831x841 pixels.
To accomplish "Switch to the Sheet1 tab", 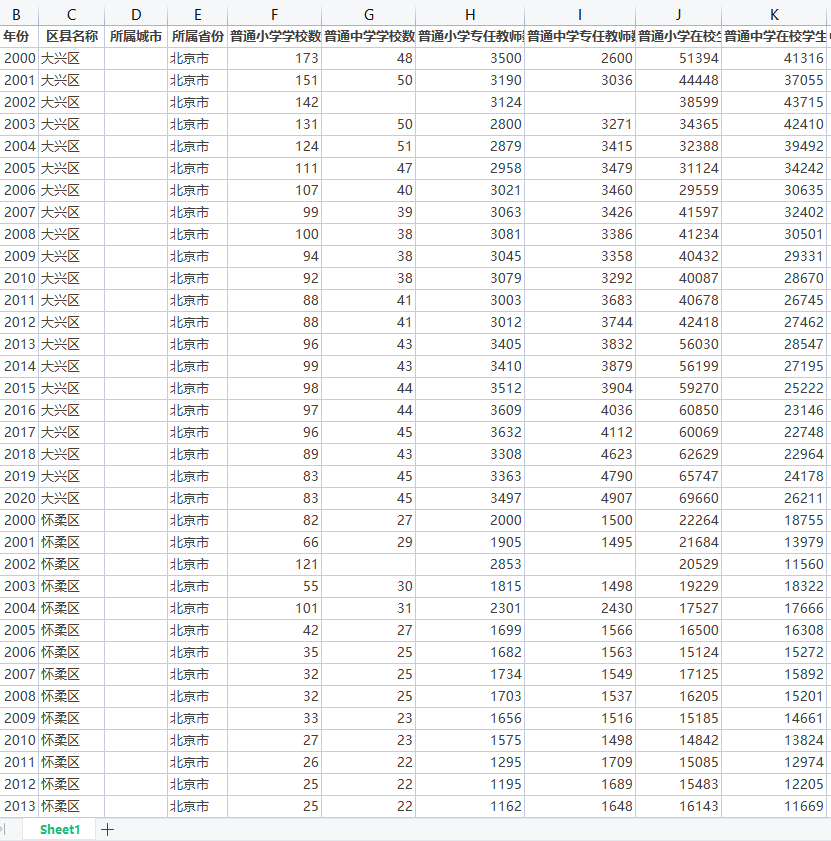I will 60,829.
